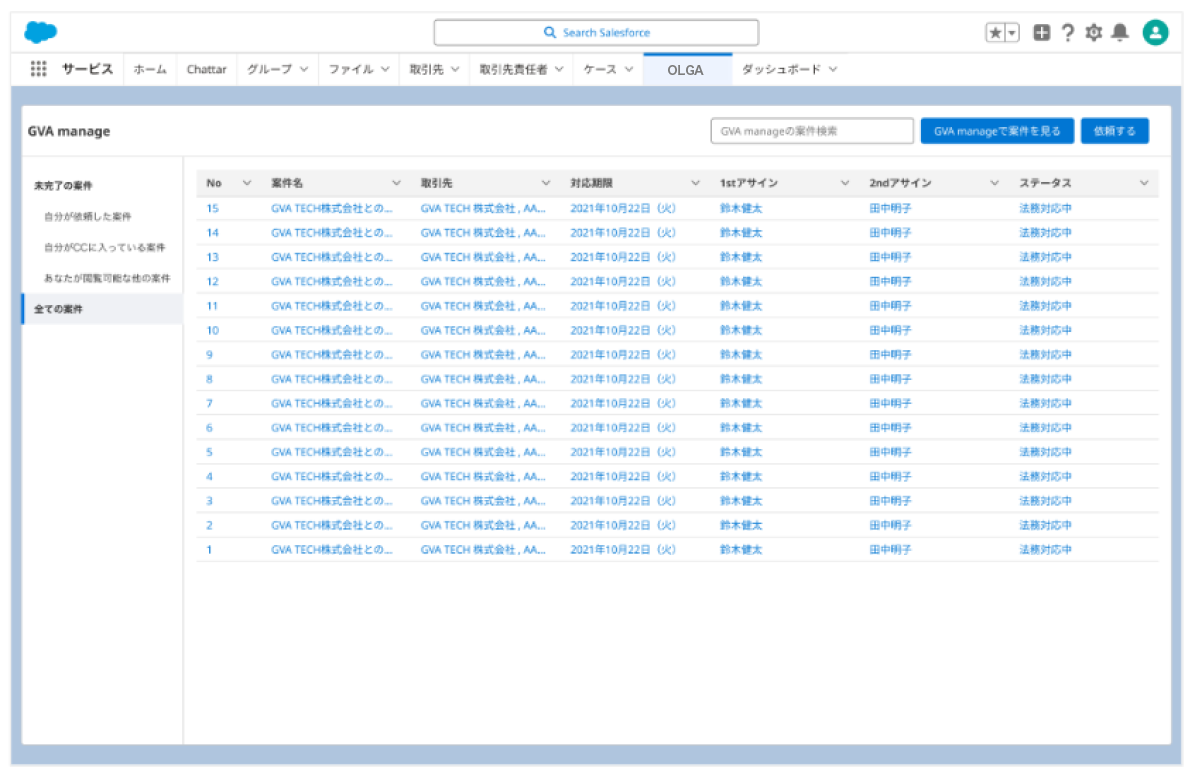Go to the ホーム tab
This screenshot has height=781, width=1195.
pos(150,69)
